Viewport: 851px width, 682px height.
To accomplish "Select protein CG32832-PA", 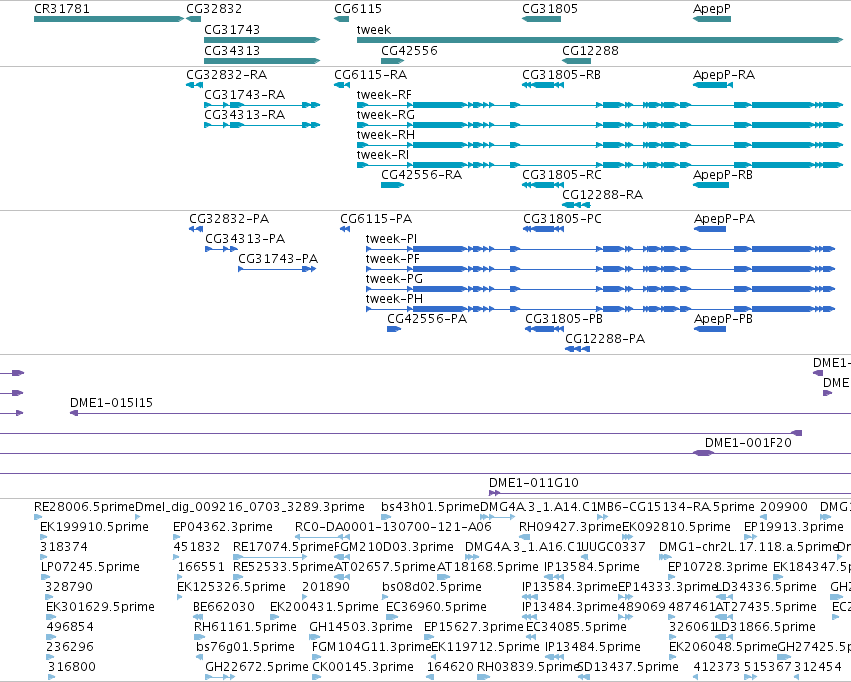I will [196, 229].
